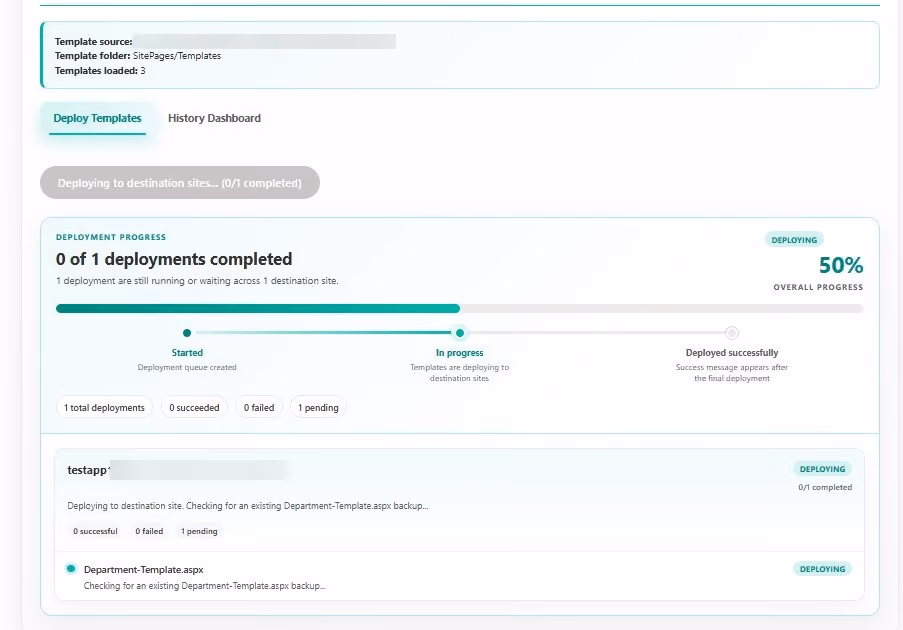Click the DEPLOYING badge above 50%
903x630 pixels.
794,240
